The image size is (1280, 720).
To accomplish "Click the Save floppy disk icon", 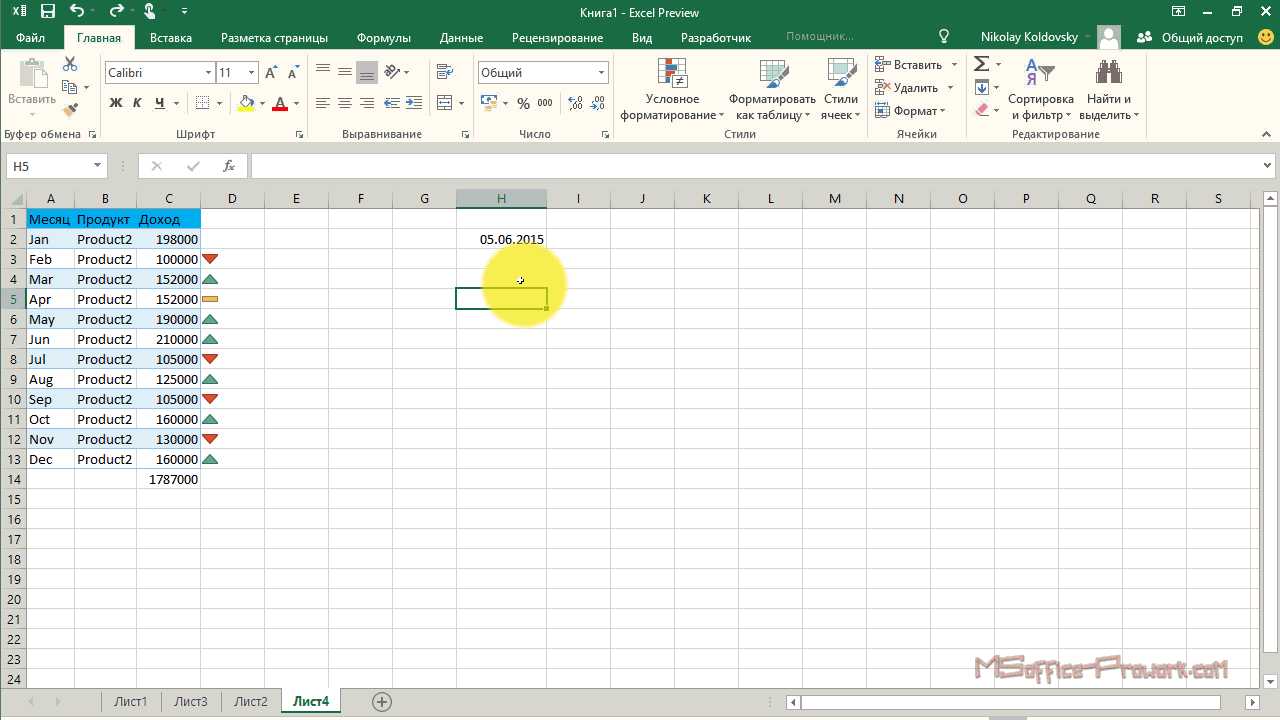I will tap(47, 12).
